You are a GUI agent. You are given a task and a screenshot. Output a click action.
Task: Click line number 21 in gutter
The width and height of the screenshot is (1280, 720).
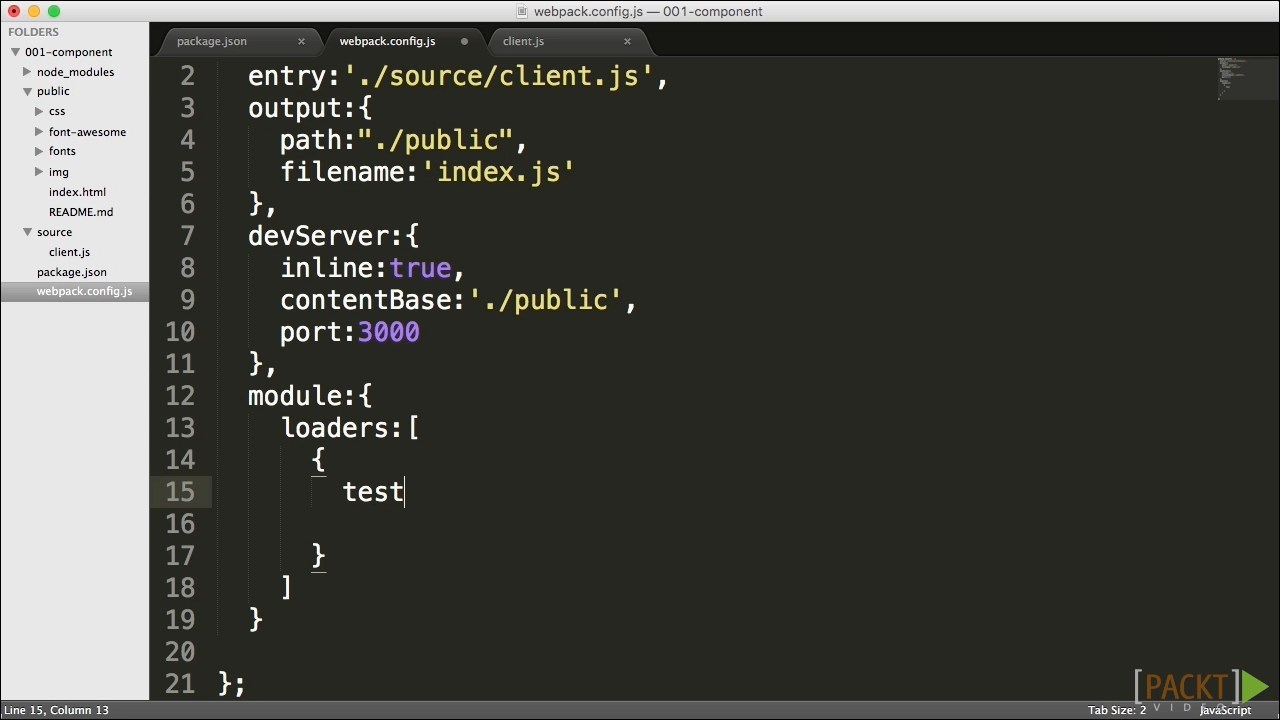tap(180, 684)
